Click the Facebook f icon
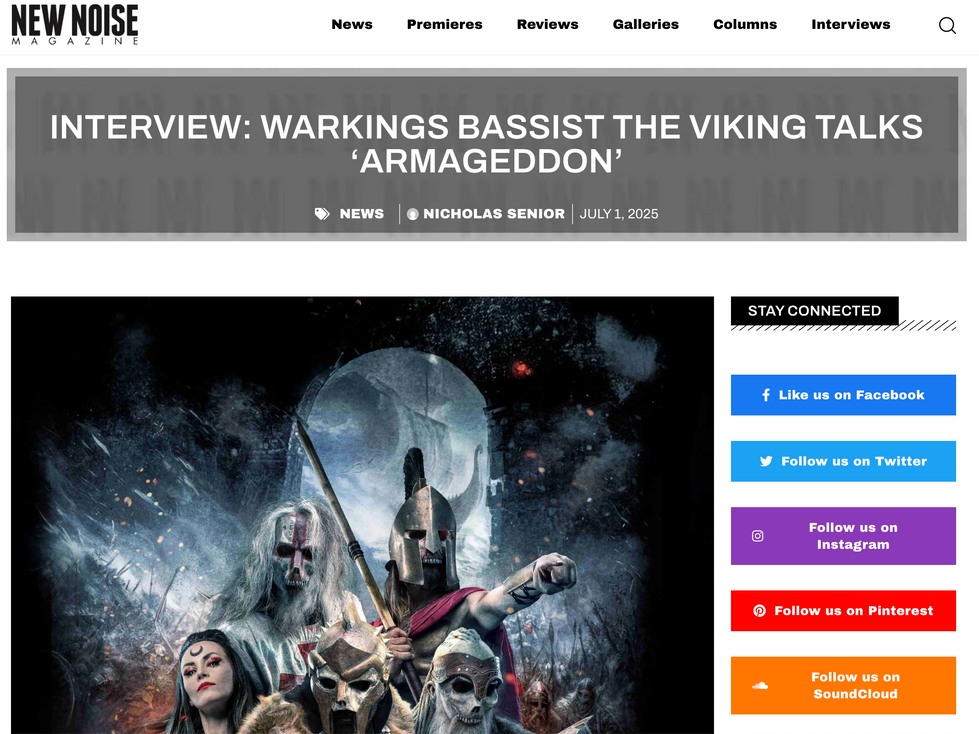 [x=765, y=395]
